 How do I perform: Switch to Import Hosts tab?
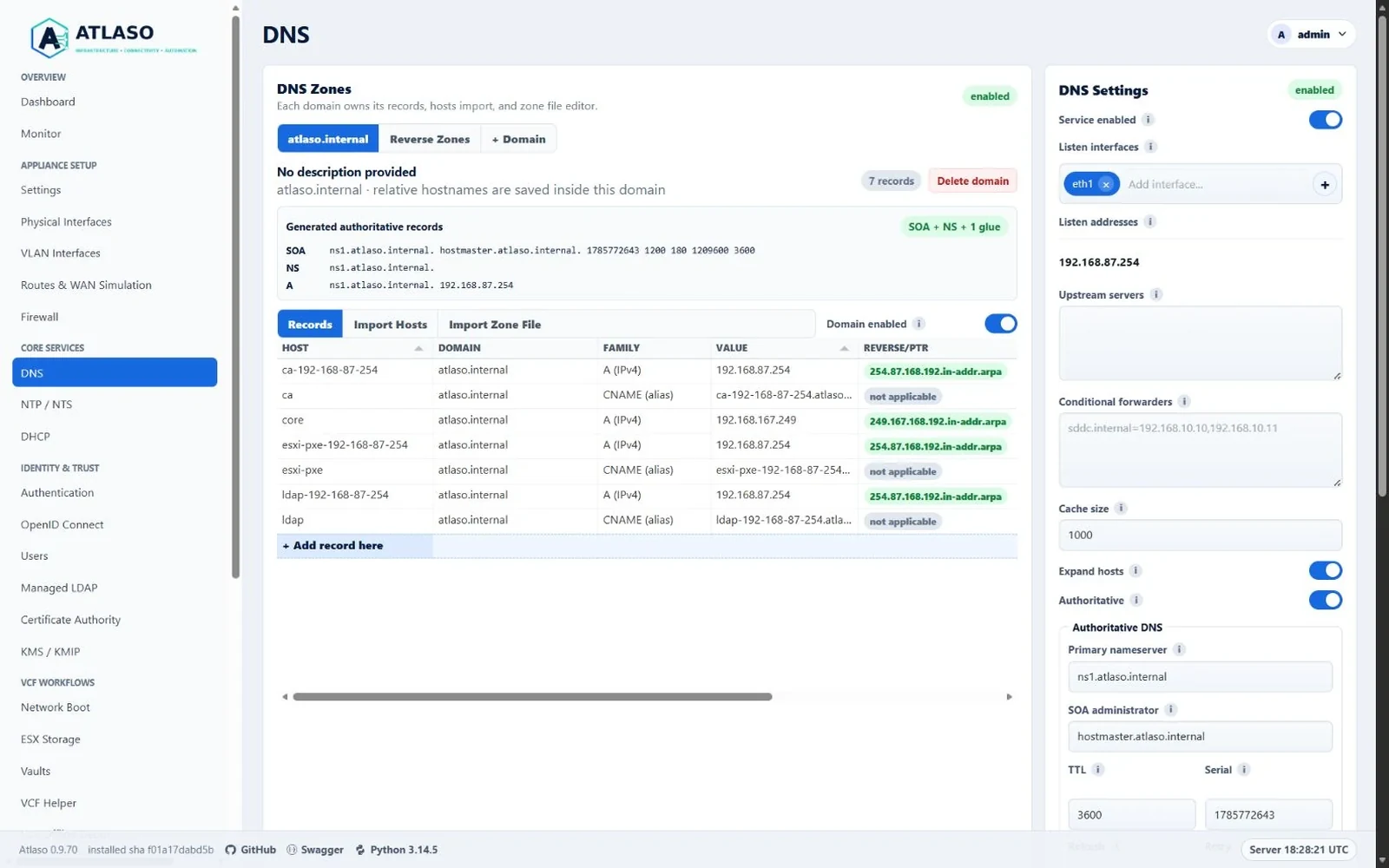(391, 324)
